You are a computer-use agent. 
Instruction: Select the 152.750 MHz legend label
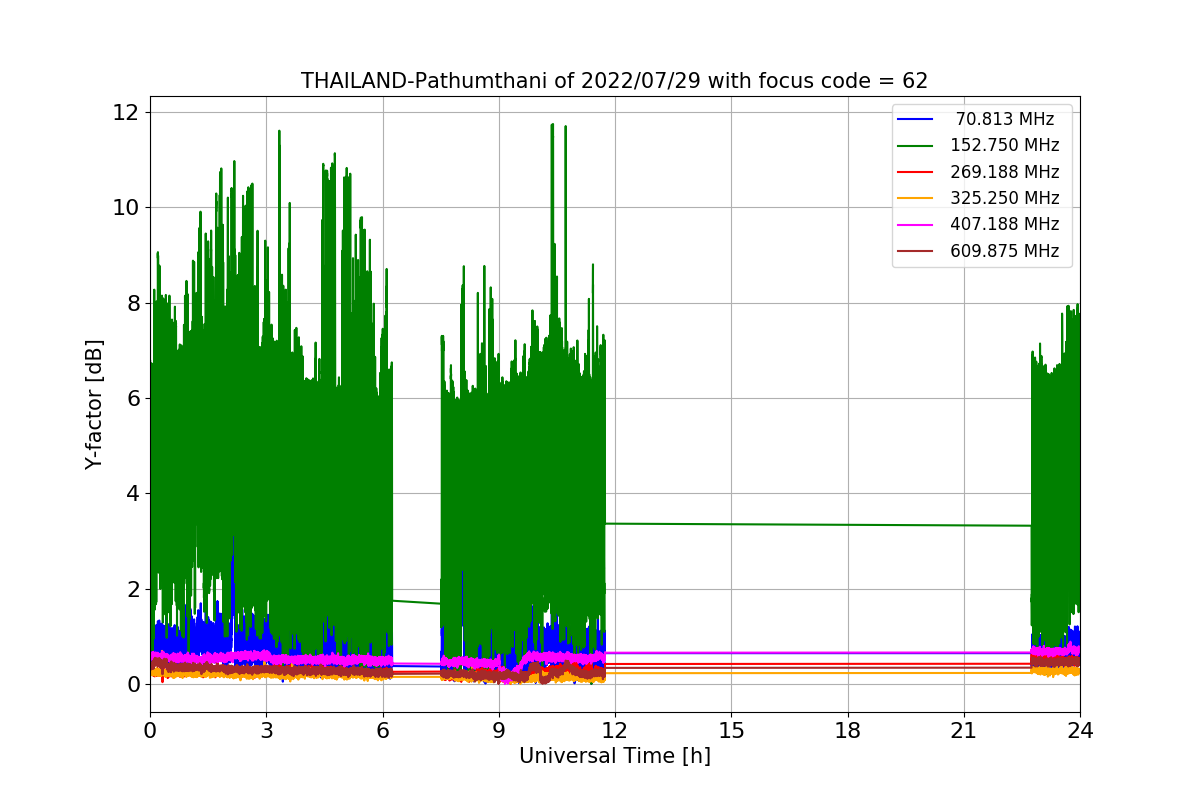point(1005,146)
